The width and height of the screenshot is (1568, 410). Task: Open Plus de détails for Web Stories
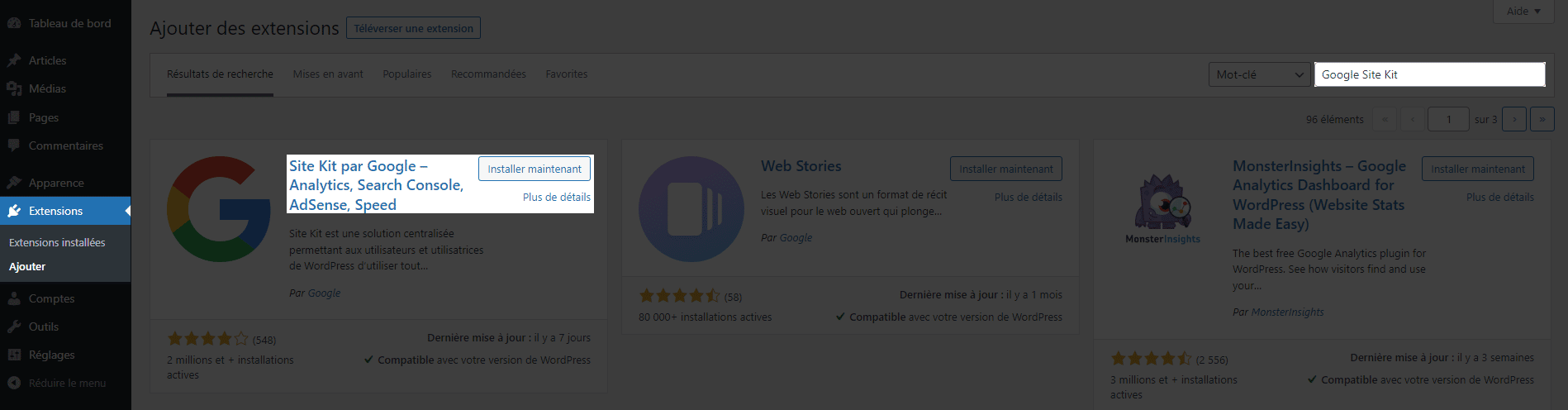click(x=1028, y=197)
